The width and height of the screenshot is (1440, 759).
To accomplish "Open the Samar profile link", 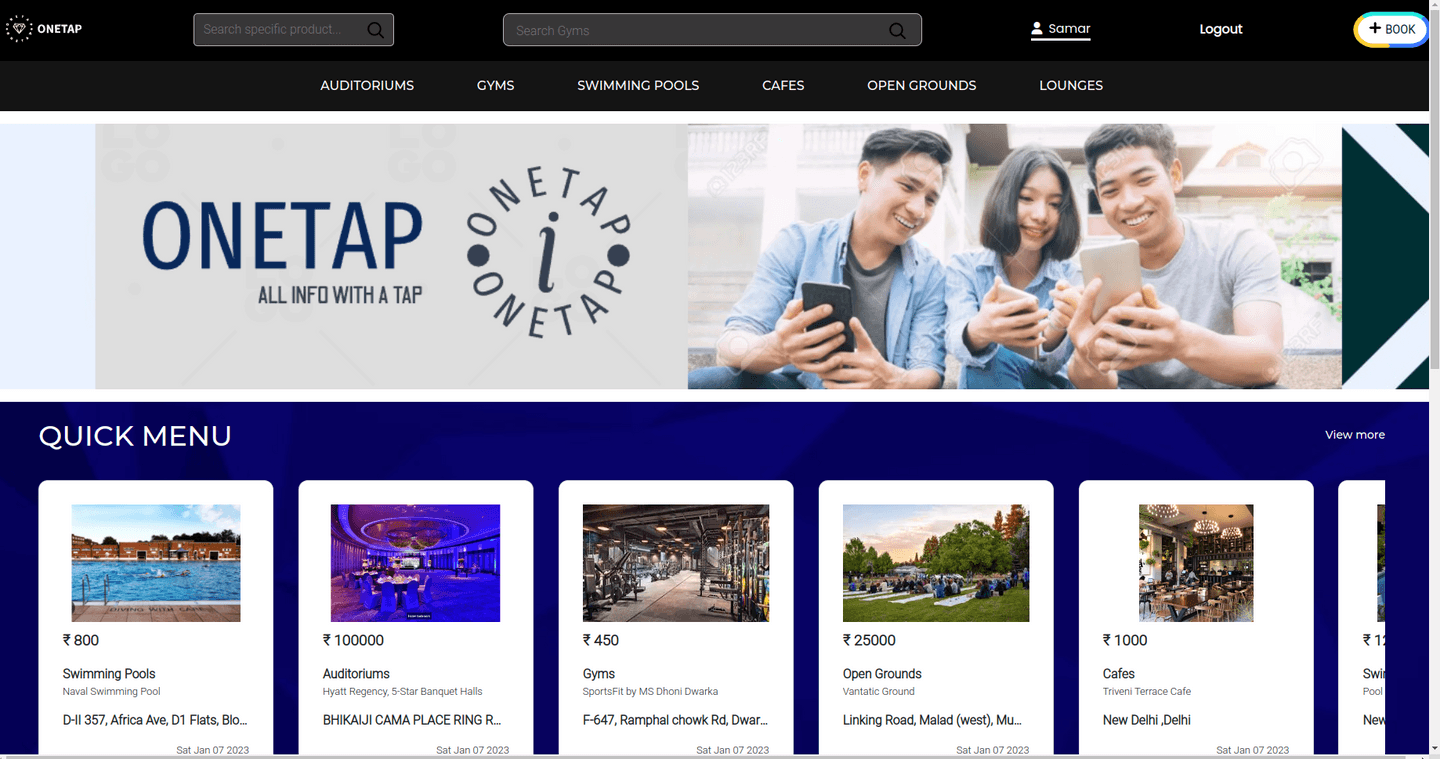I will [x=1061, y=29].
